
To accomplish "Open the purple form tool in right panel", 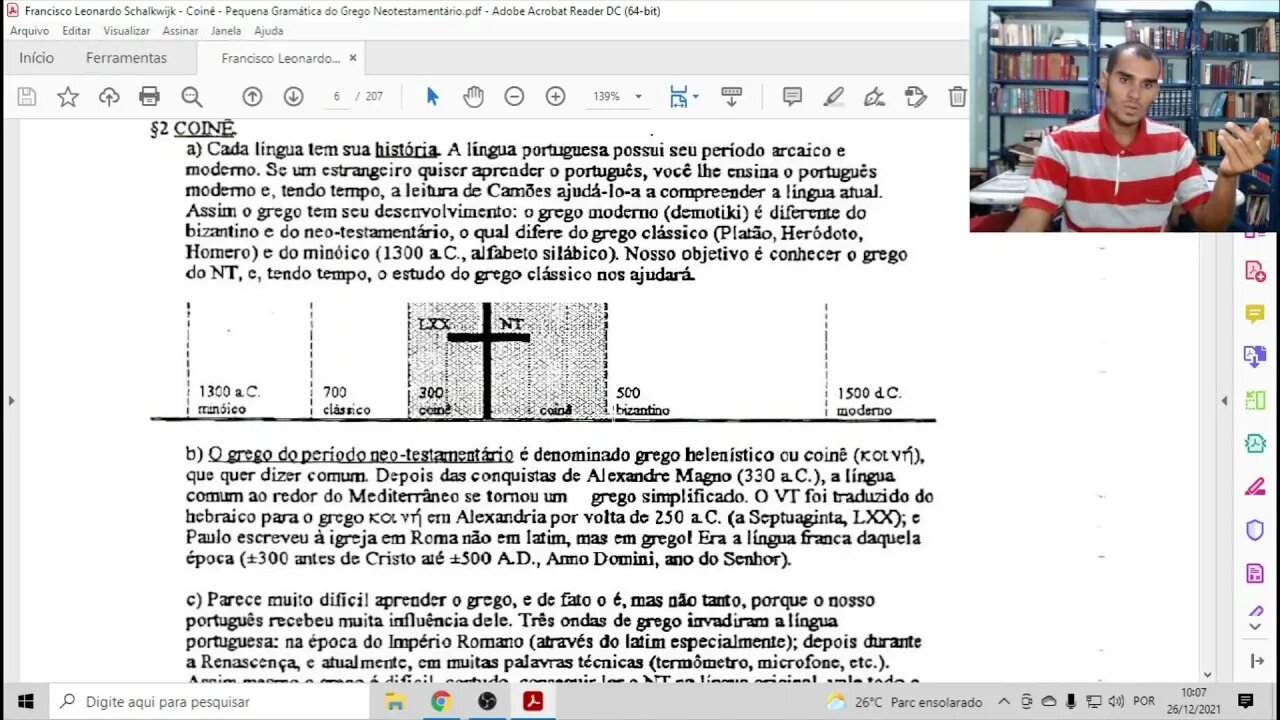I will [x=1255, y=573].
